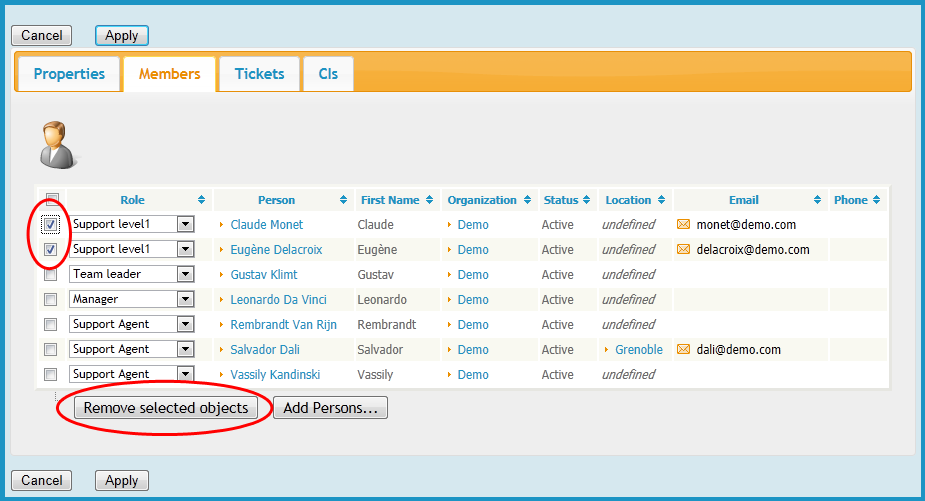The image size is (925, 501).
Task: Click envelope icon next to delacroix@demo.com
Action: tap(684, 250)
